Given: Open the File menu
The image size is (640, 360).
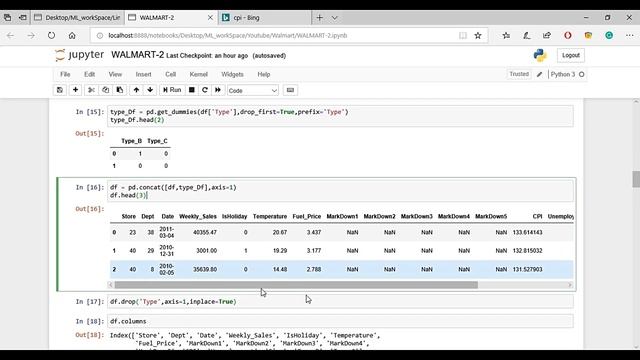Looking at the screenshot, I should coord(65,74).
